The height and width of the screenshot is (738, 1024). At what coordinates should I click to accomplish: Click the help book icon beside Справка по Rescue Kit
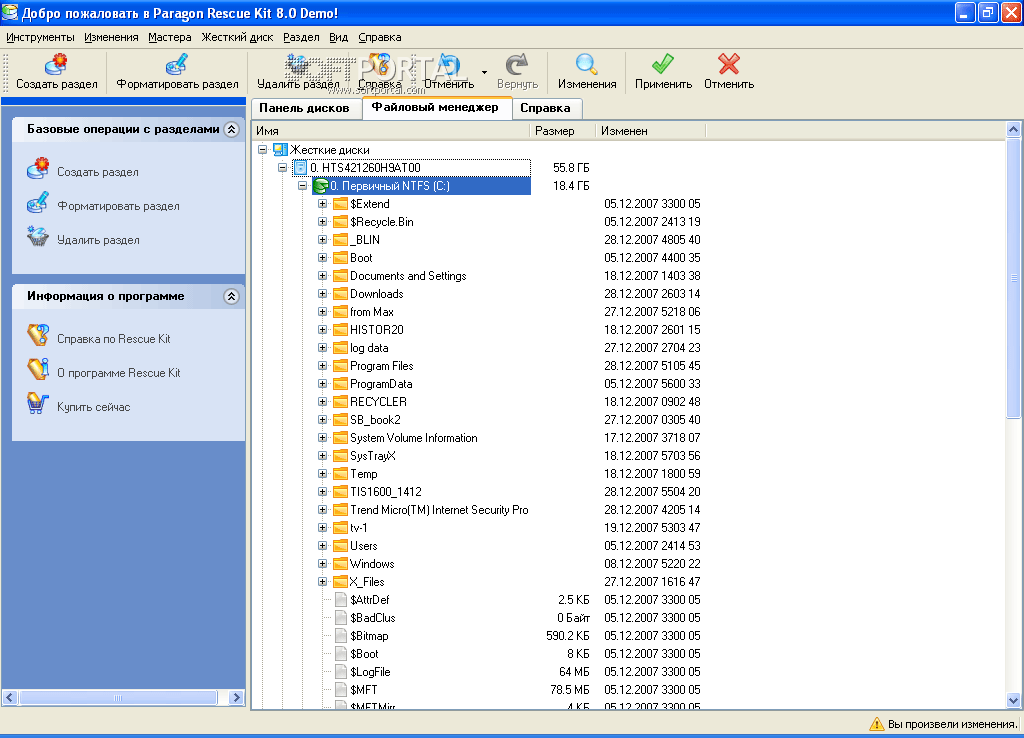click(38, 336)
